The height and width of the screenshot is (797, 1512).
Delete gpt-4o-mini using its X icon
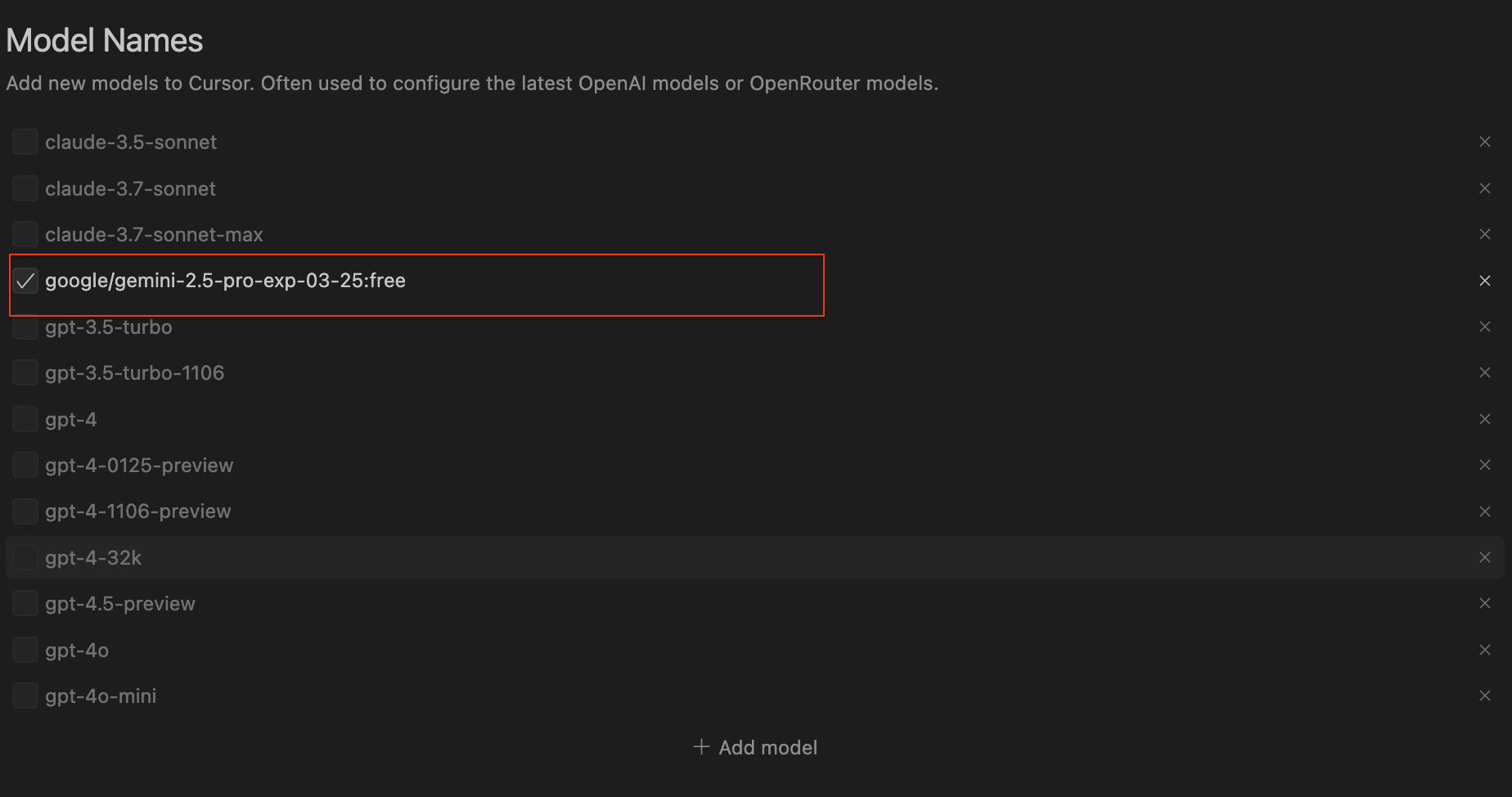coord(1485,696)
